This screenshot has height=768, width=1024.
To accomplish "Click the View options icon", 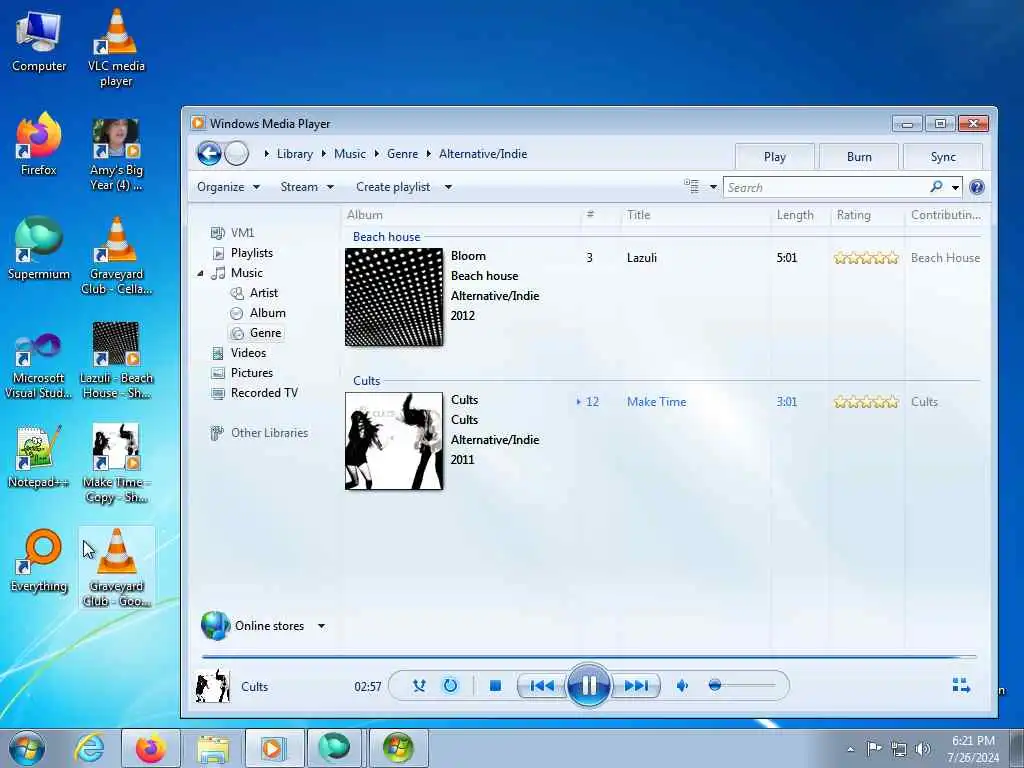I will click(692, 186).
